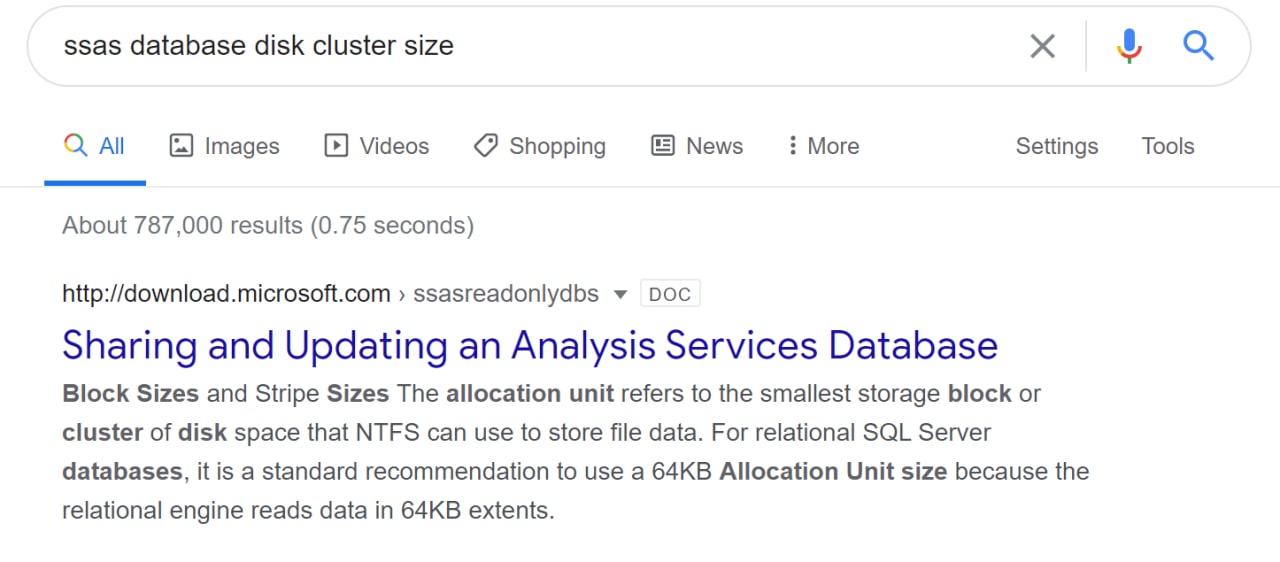1280x562 pixels.
Task: Click the Videos play icon
Action: click(x=336, y=146)
